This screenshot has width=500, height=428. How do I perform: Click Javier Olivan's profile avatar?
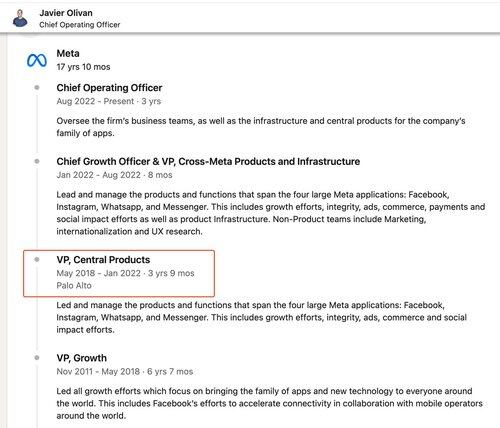tap(20, 18)
